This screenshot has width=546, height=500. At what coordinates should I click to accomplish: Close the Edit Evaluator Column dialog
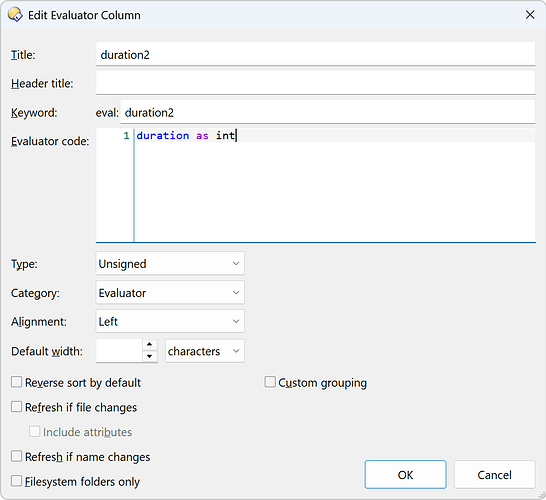point(530,15)
